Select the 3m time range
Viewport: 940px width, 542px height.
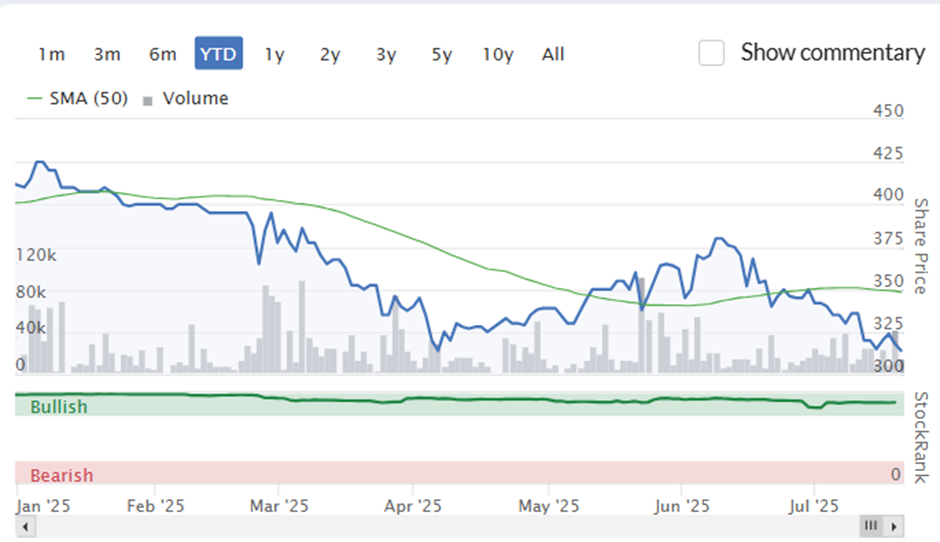107,54
